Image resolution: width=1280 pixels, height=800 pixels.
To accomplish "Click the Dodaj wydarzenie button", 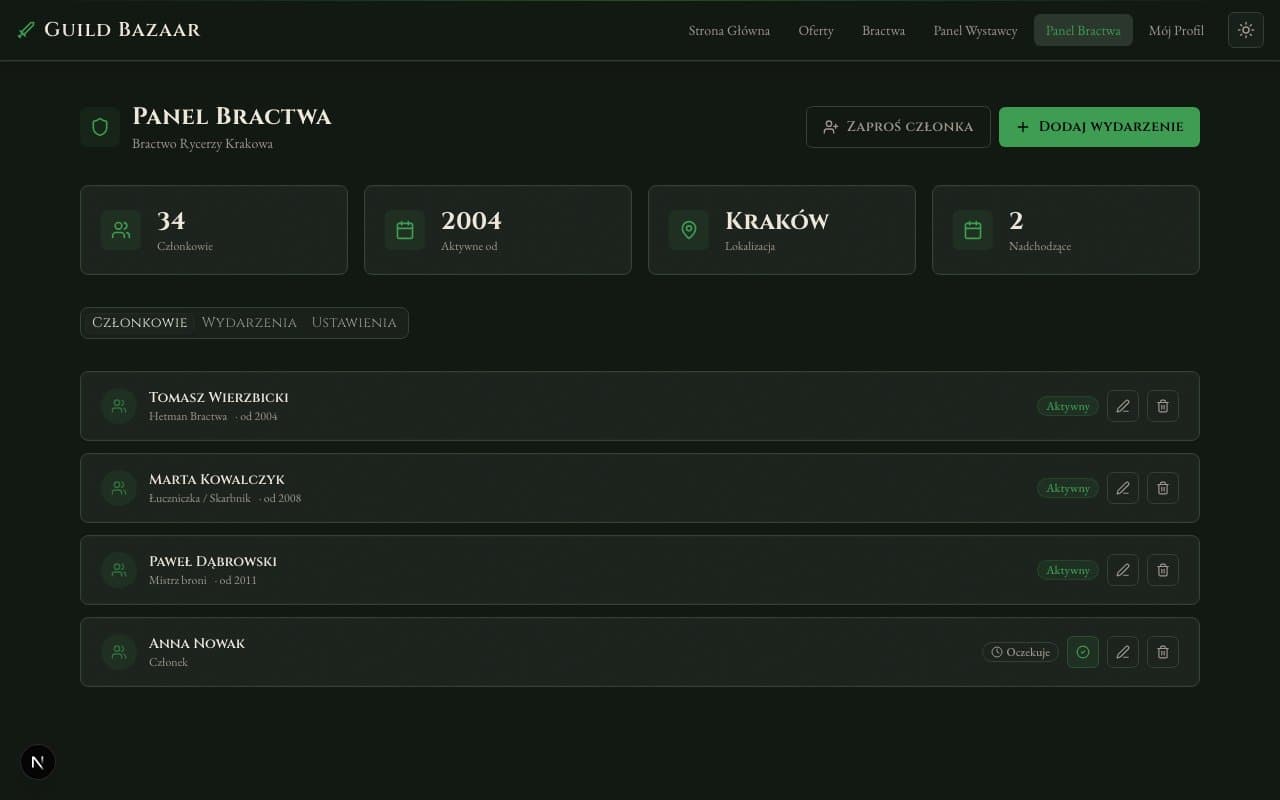I will (x=1099, y=127).
